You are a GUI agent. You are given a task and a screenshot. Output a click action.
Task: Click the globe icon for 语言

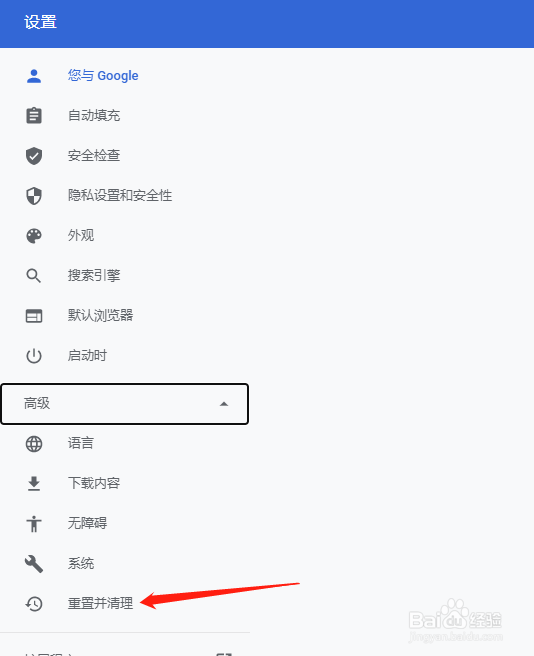point(34,443)
